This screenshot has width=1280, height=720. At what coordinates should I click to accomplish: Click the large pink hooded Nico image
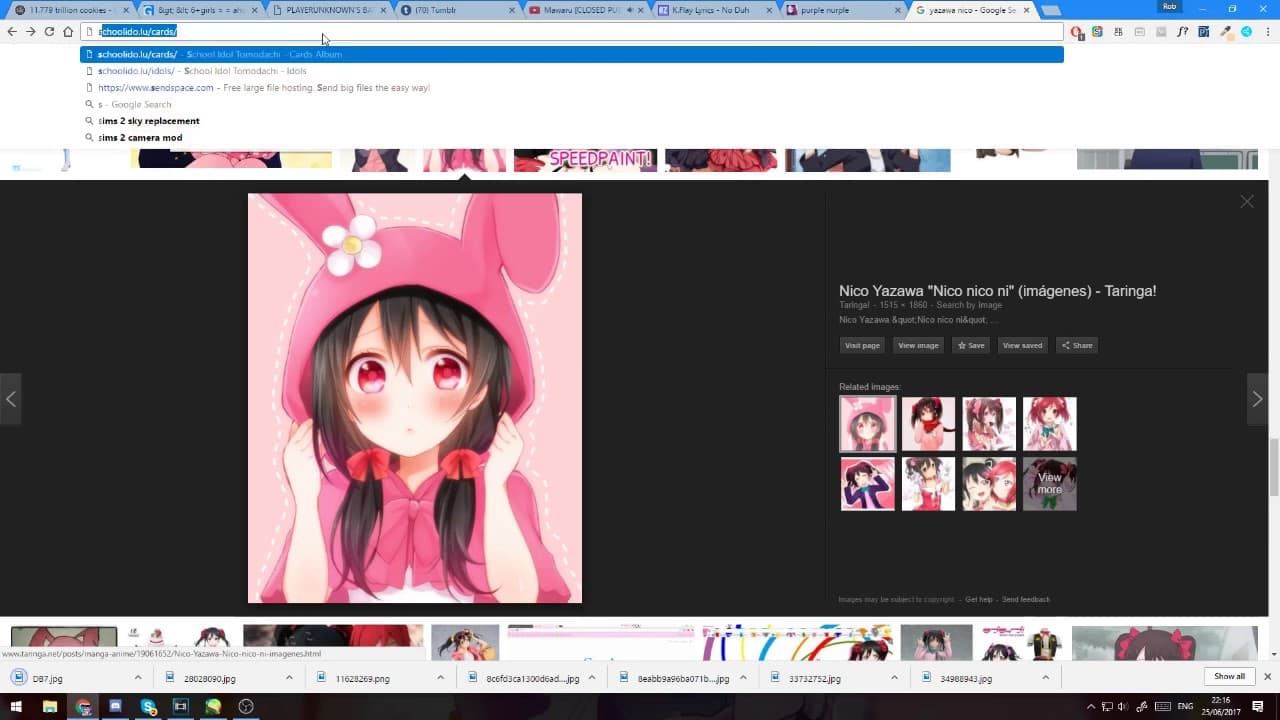tap(415, 398)
